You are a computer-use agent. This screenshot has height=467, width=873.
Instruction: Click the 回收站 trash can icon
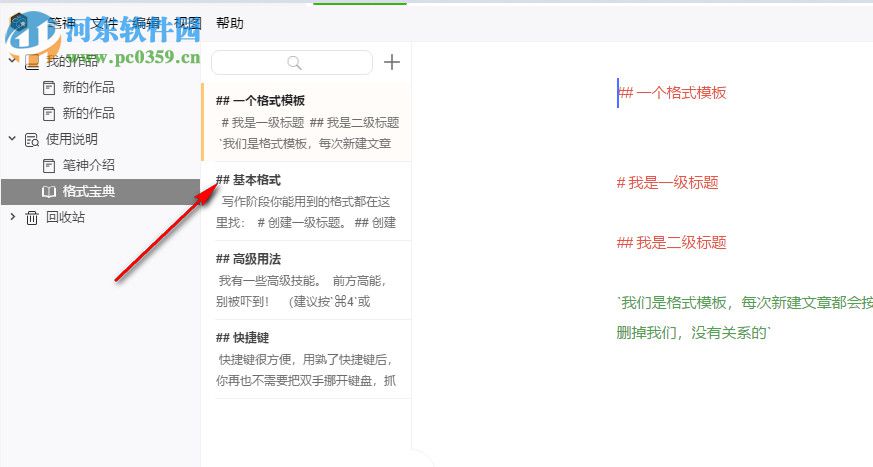coord(32,218)
